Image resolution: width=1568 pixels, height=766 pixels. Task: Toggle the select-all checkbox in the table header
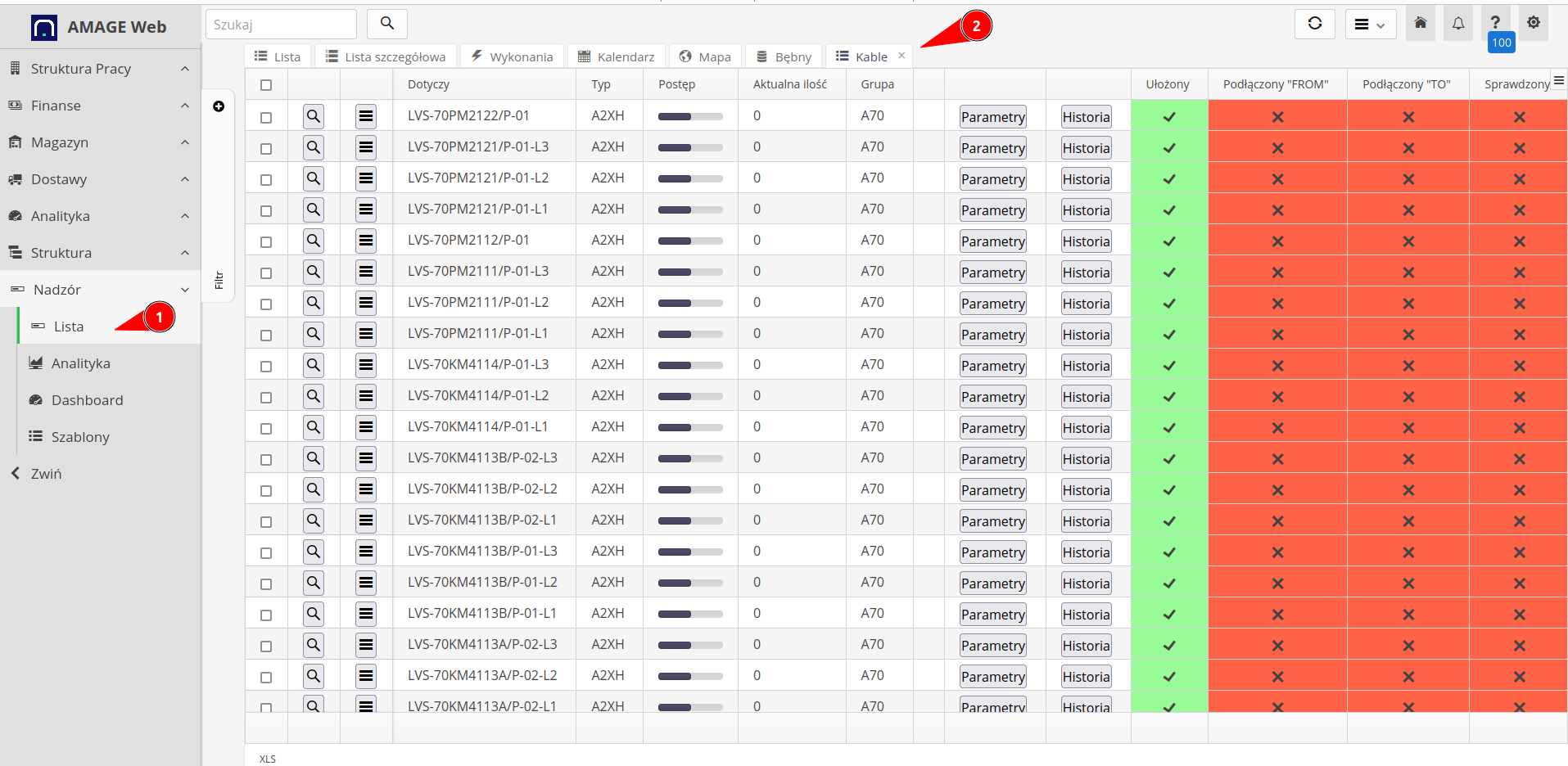pyautogui.click(x=265, y=83)
